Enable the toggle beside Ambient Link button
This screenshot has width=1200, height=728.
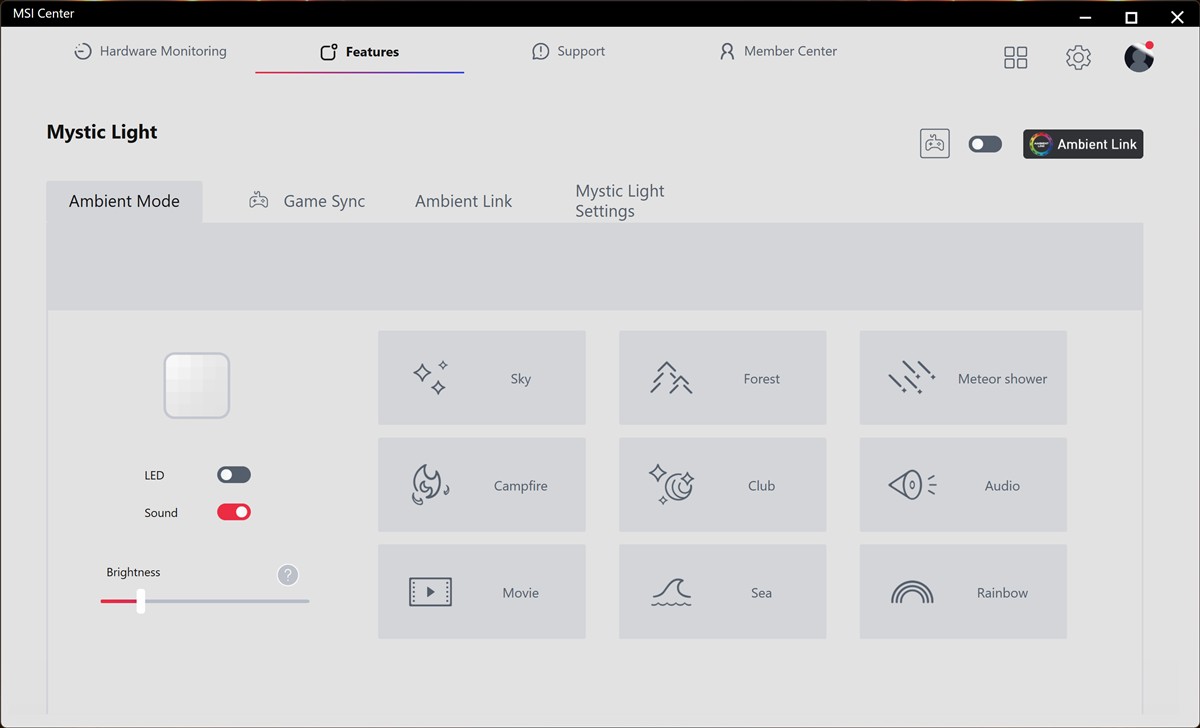click(985, 144)
